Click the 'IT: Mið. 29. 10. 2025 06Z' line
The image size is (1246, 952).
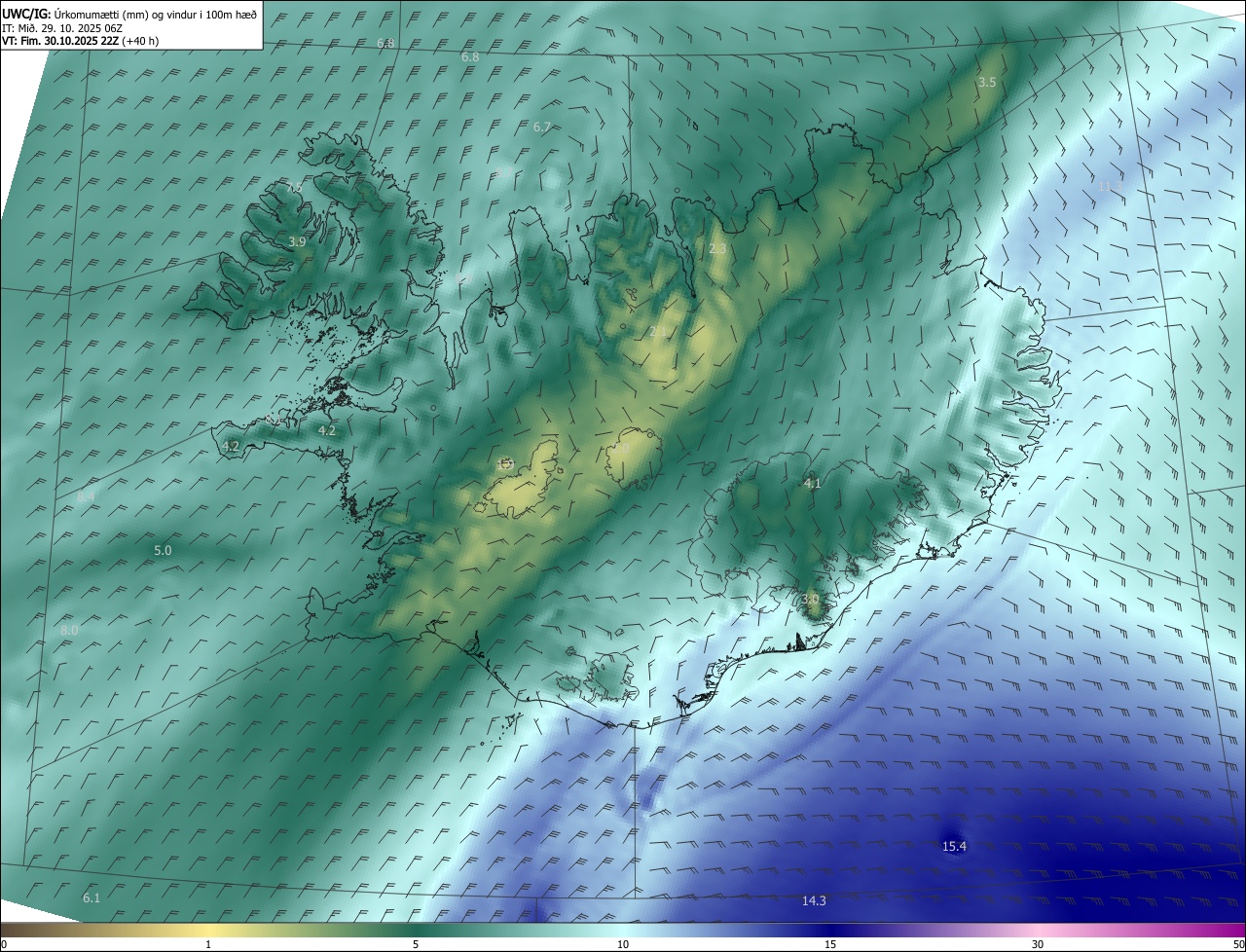coord(61,28)
